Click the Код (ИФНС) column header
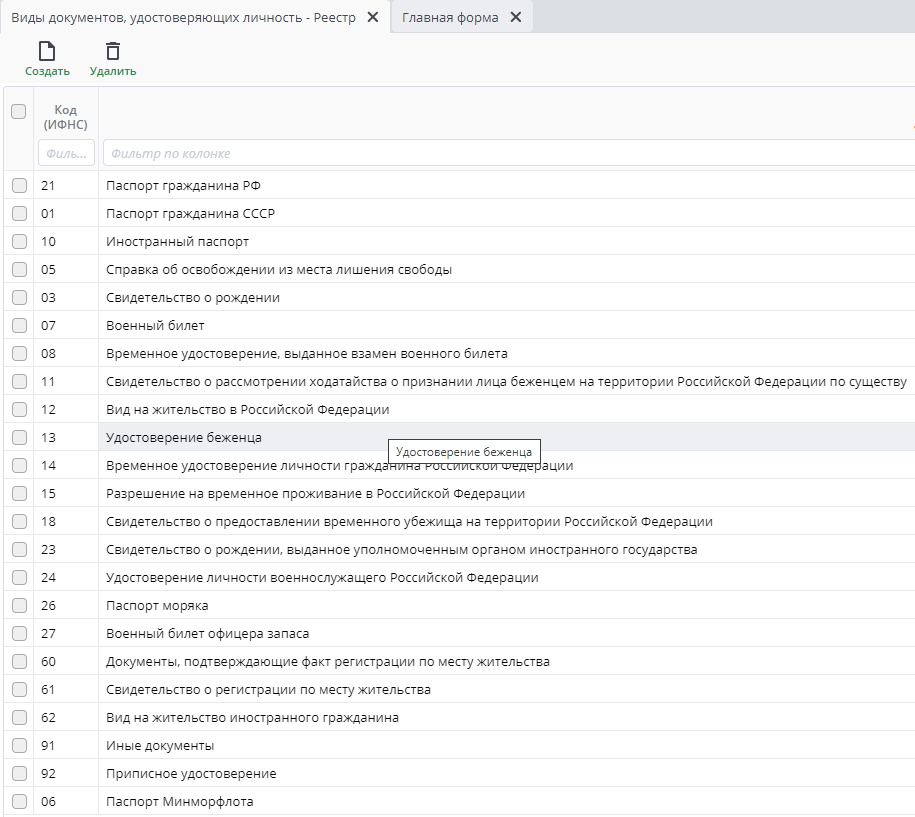Image resolution: width=915 pixels, height=817 pixels. click(65, 117)
